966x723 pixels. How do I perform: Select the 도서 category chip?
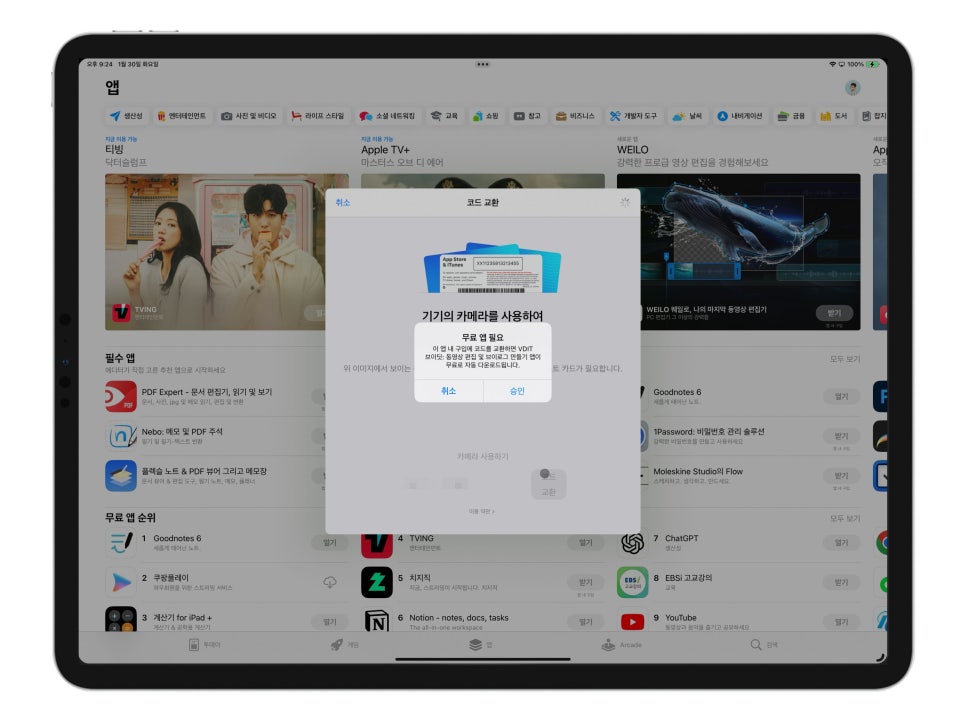point(834,116)
